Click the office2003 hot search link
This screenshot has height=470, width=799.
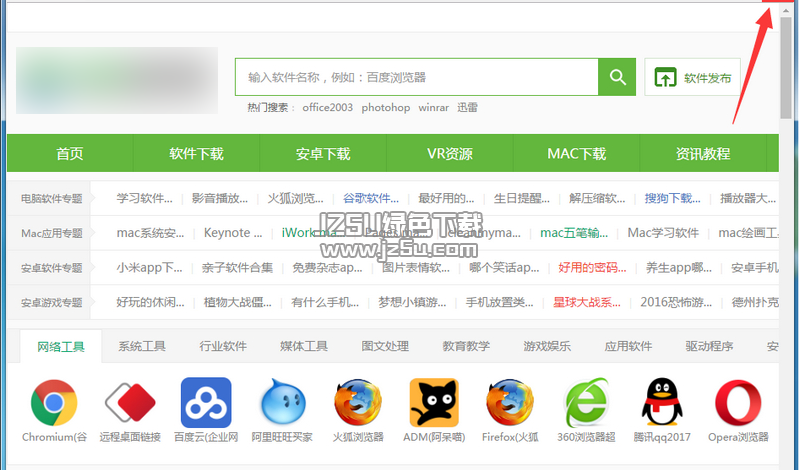click(x=328, y=108)
